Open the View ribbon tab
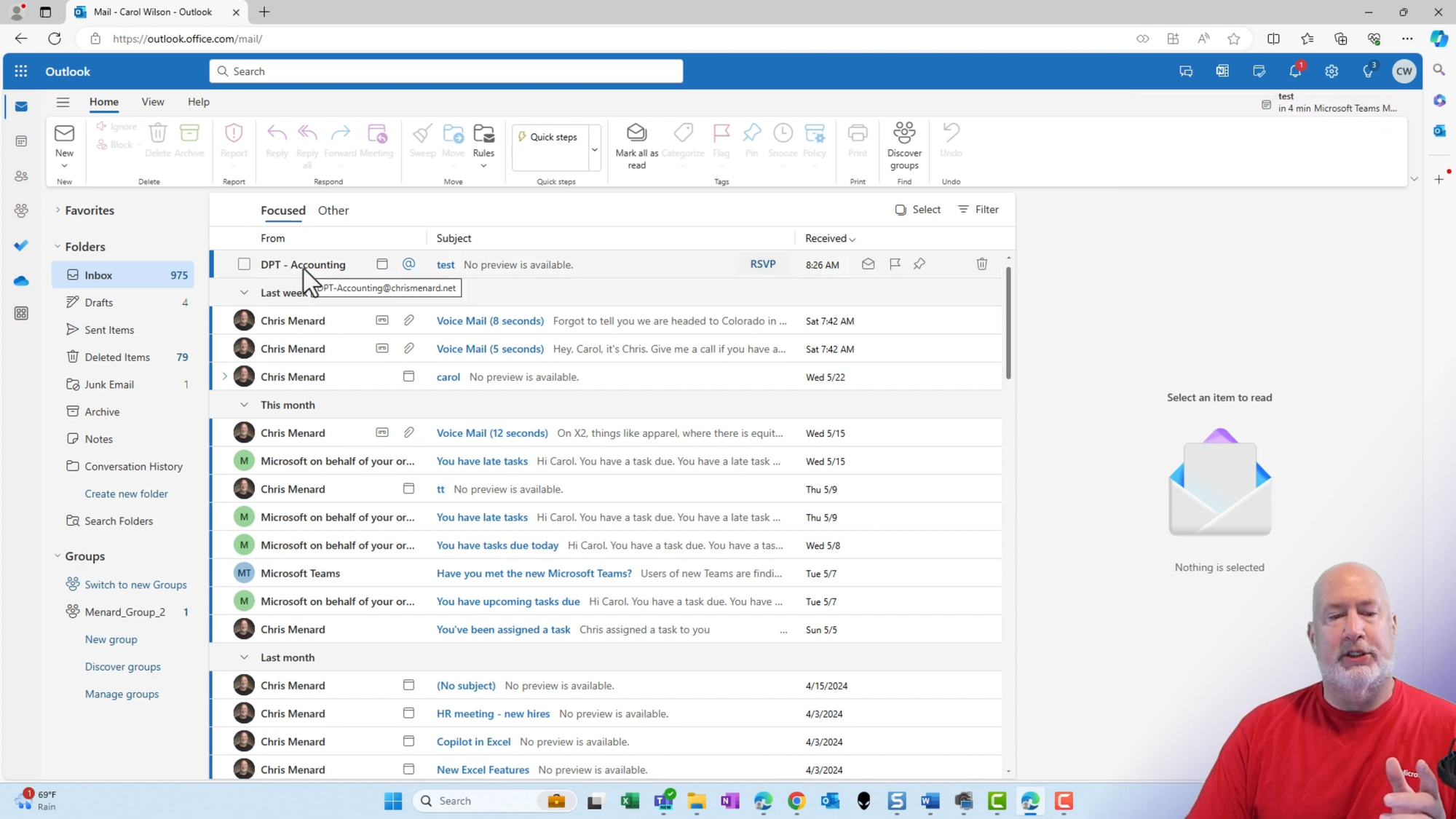The width and height of the screenshot is (1456, 819). pyautogui.click(x=152, y=102)
